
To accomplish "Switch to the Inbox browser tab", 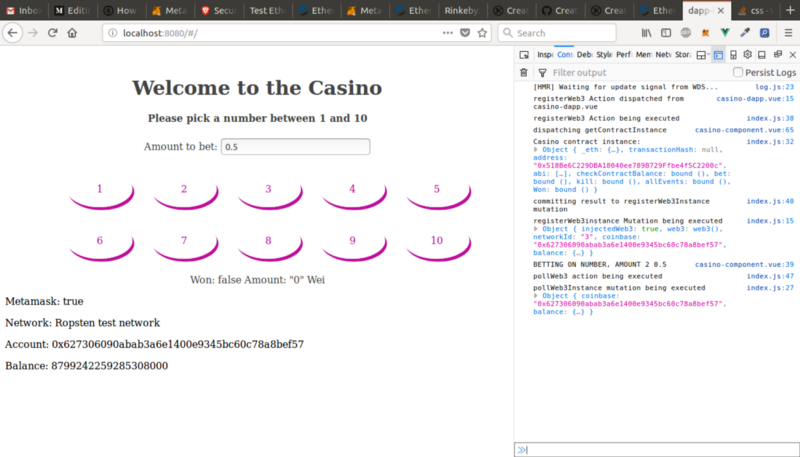I will [24, 10].
